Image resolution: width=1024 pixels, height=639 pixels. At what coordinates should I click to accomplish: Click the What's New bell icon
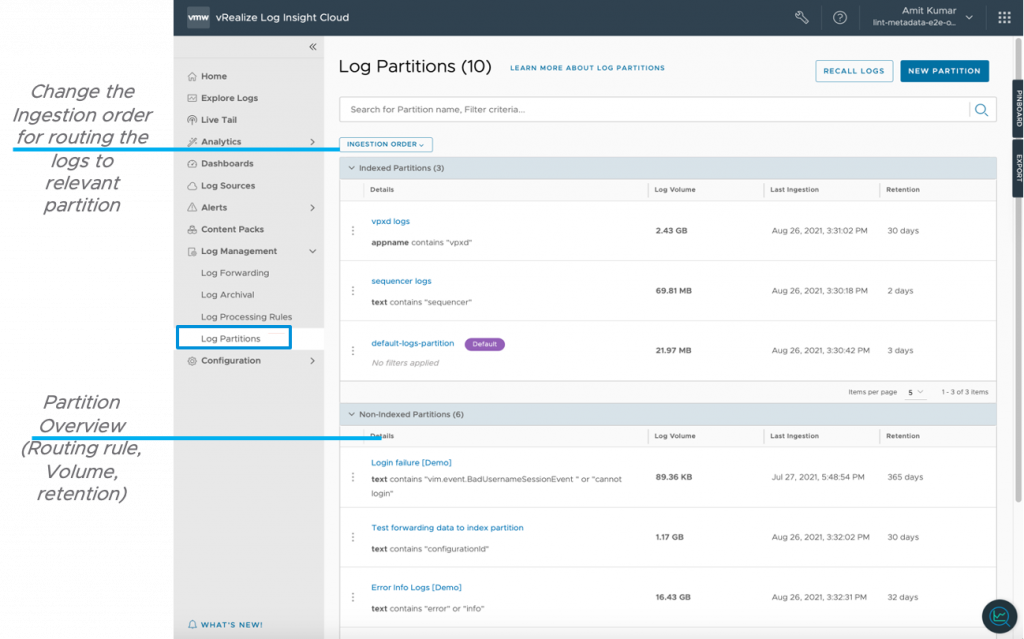[x=192, y=624]
